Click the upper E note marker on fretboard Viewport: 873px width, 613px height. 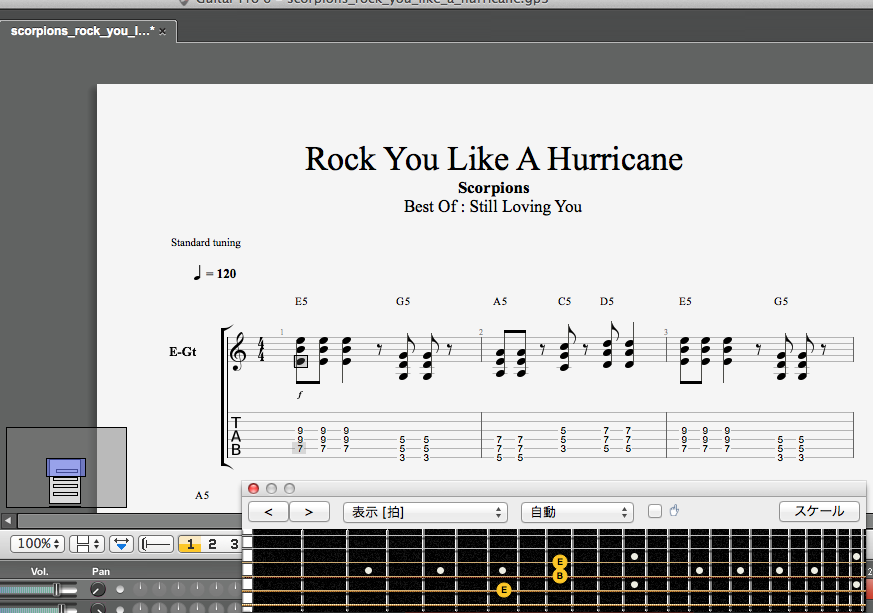coord(560,562)
